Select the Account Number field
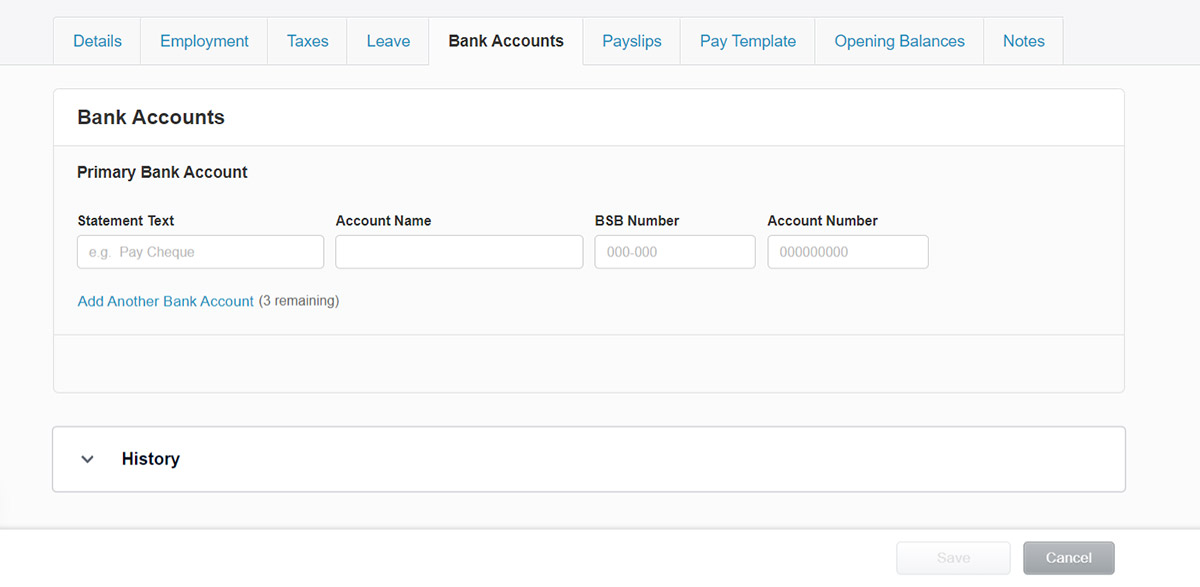The image size is (1200, 587). pos(847,251)
